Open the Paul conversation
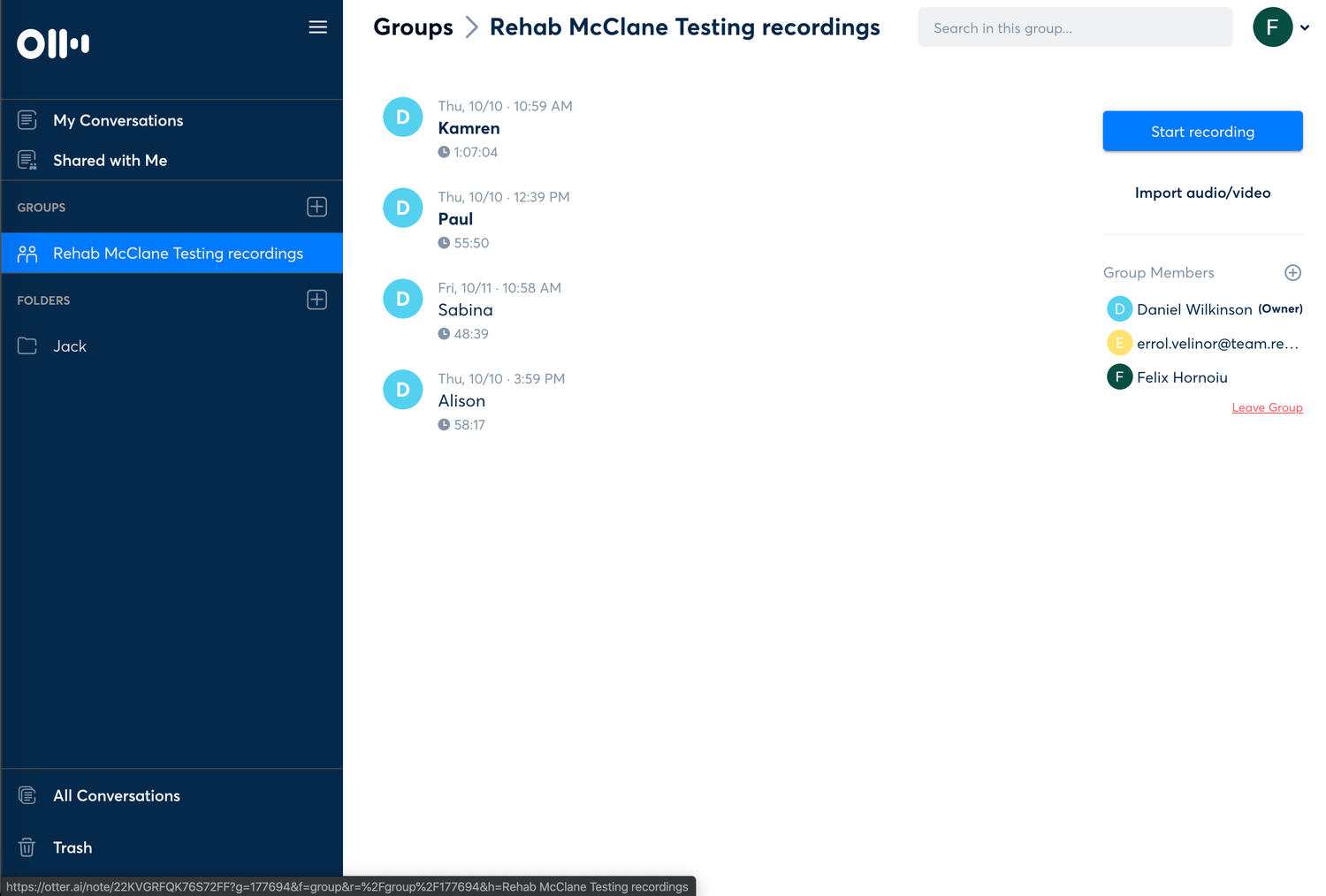1326x896 pixels. coord(455,219)
